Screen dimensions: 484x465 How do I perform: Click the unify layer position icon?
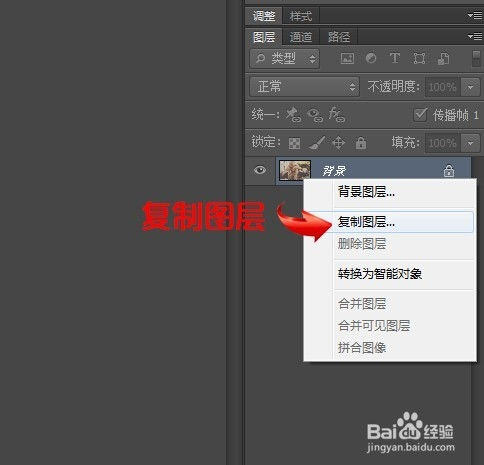(293, 115)
